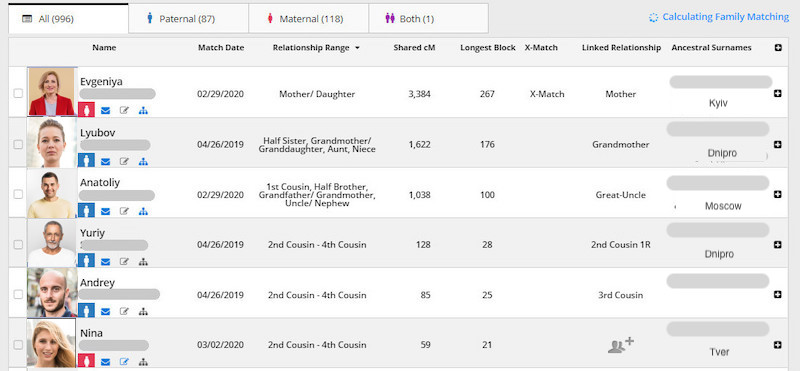Expand Lyubov's row using the plus icon

click(x=778, y=144)
